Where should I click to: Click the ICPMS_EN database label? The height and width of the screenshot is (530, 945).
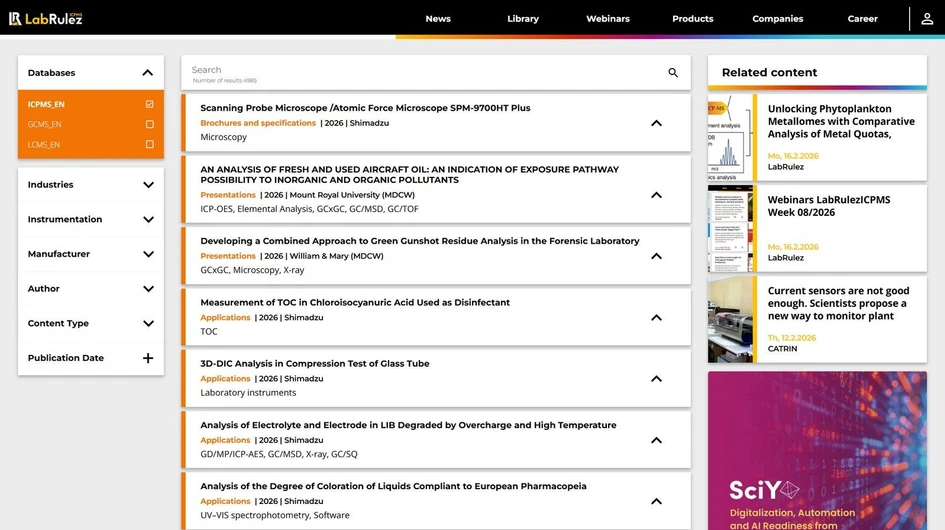[x=46, y=104]
